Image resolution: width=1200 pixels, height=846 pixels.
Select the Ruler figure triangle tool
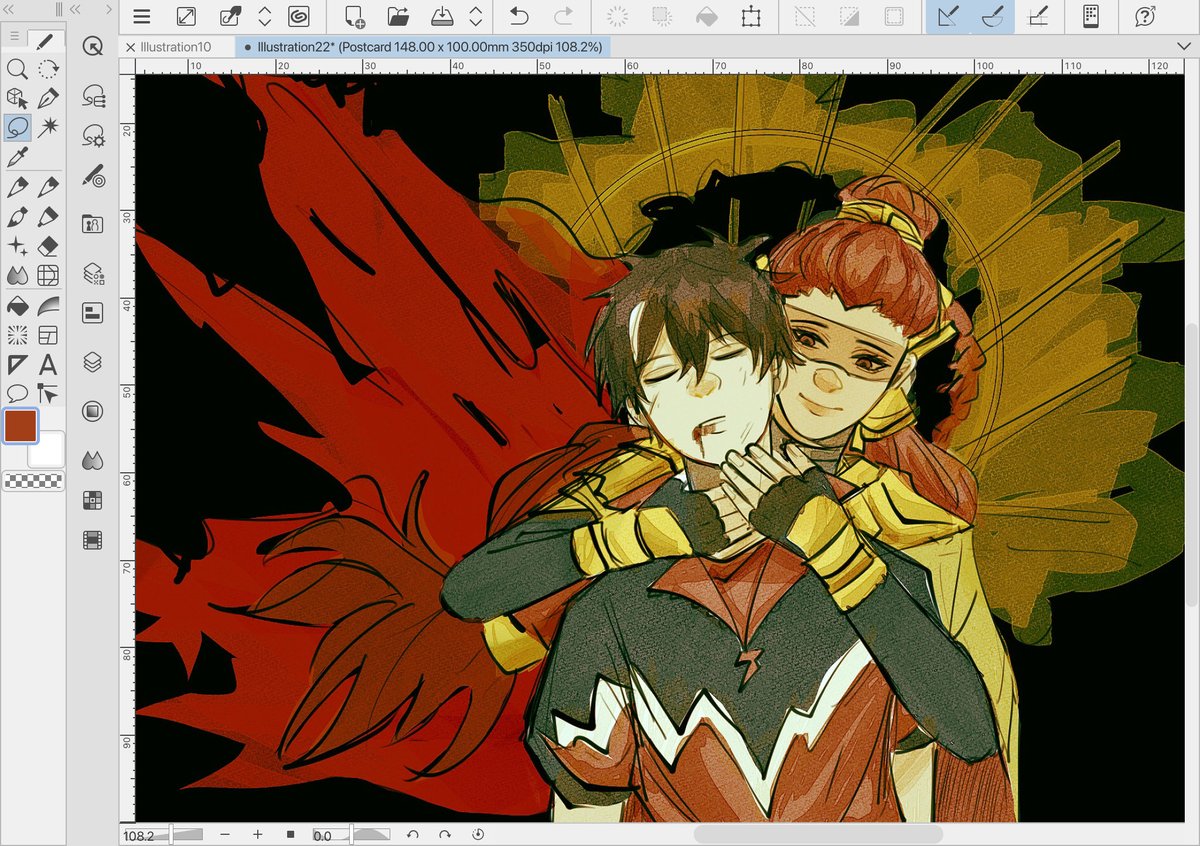(17, 364)
